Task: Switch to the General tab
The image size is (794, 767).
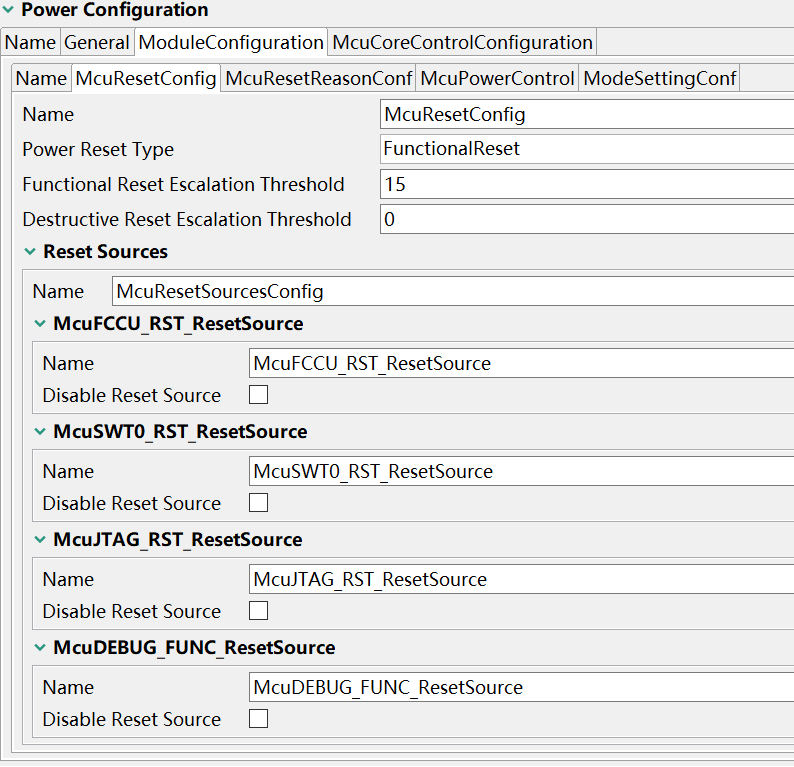Action: point(97,42)
